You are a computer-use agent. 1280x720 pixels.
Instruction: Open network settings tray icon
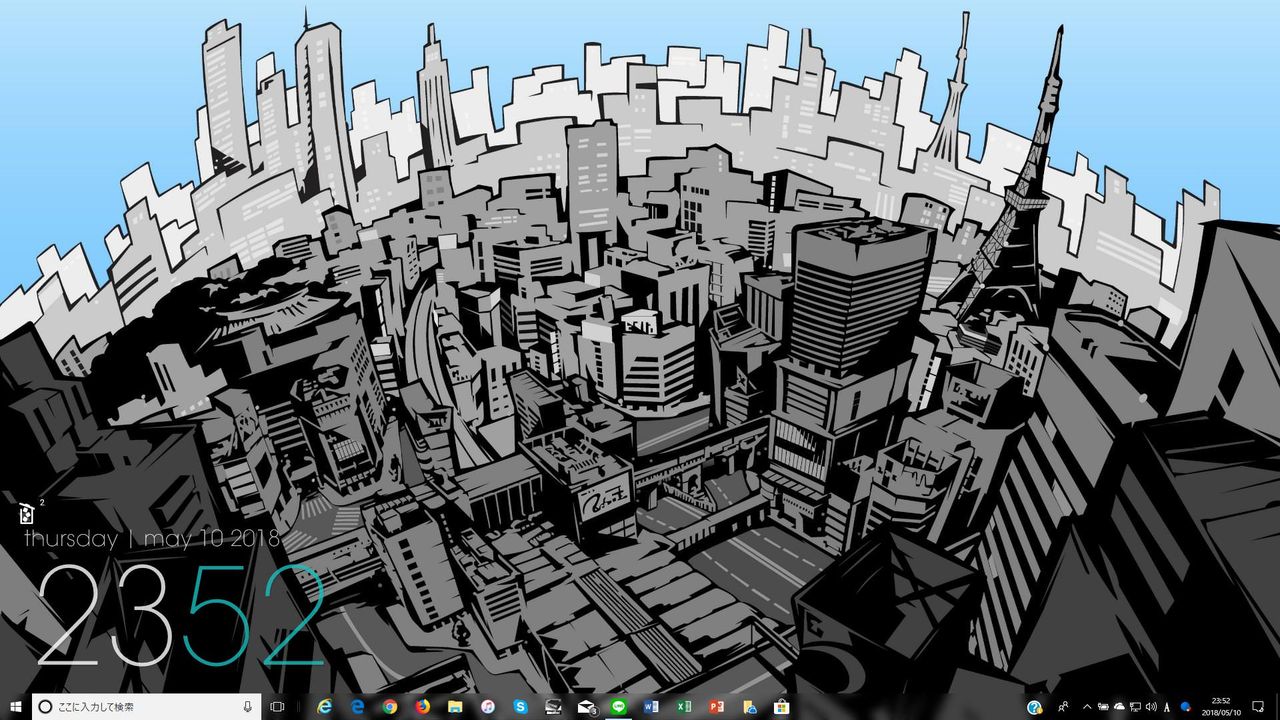1135,706
